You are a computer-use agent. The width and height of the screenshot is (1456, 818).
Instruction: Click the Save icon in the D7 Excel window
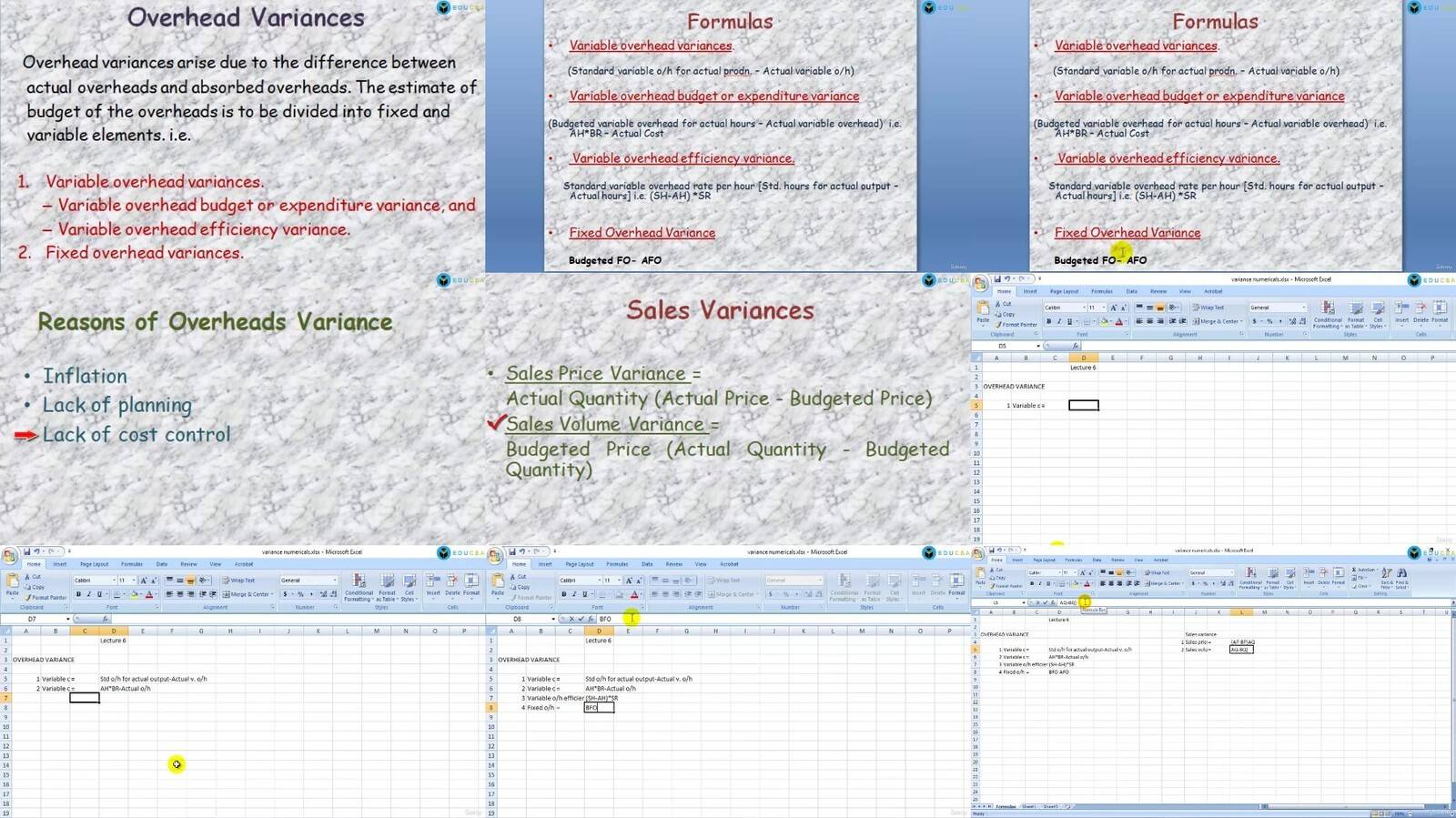point(27,551)
